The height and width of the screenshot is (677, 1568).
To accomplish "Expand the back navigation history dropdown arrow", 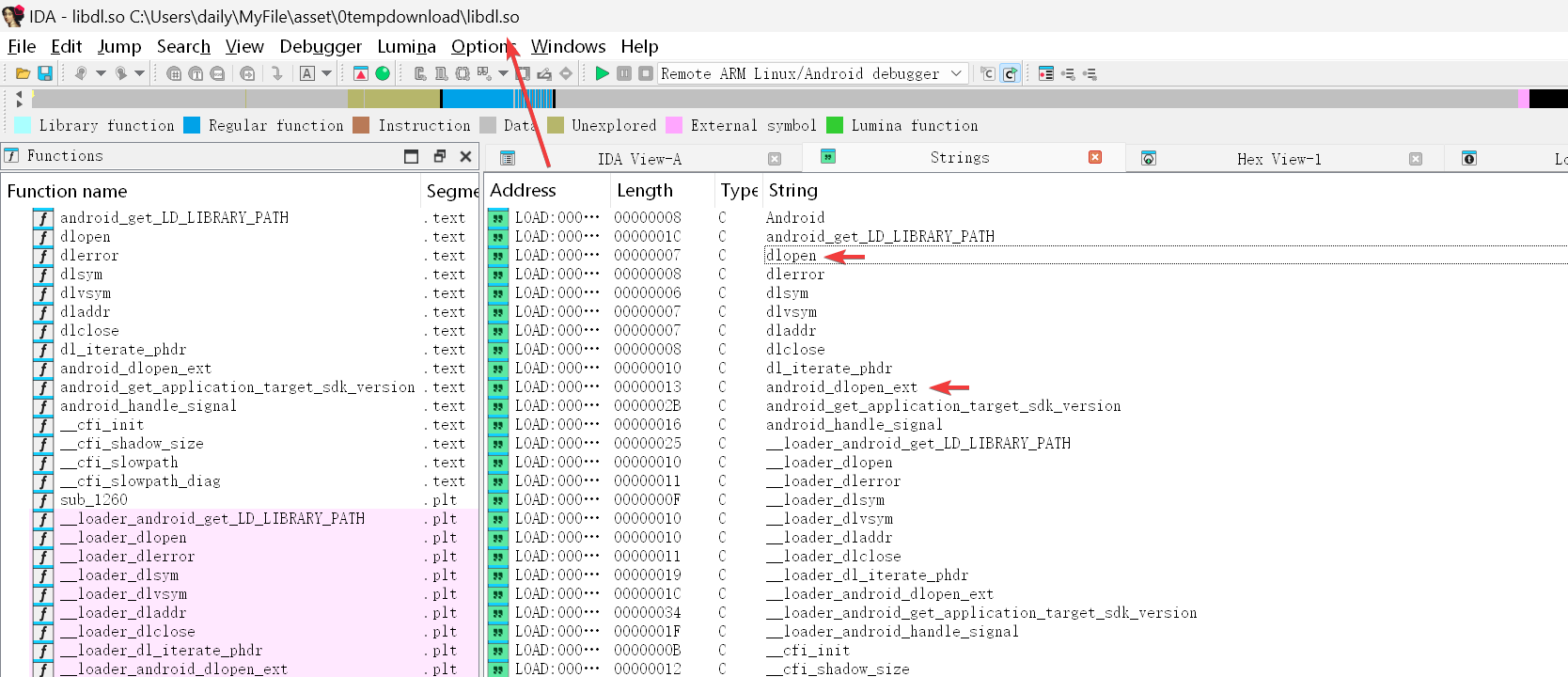I will click(x=101, y=73).
